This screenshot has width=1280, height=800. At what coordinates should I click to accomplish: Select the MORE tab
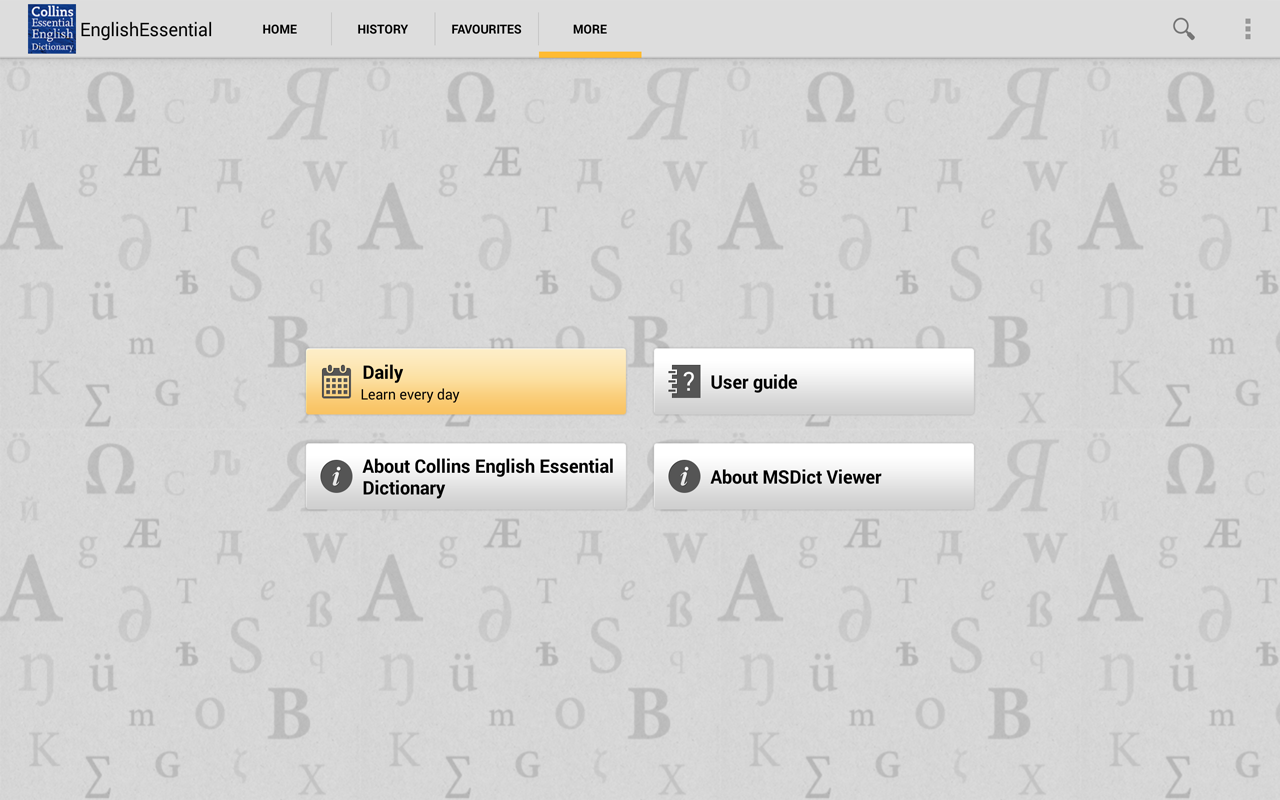tap(590, 29)
